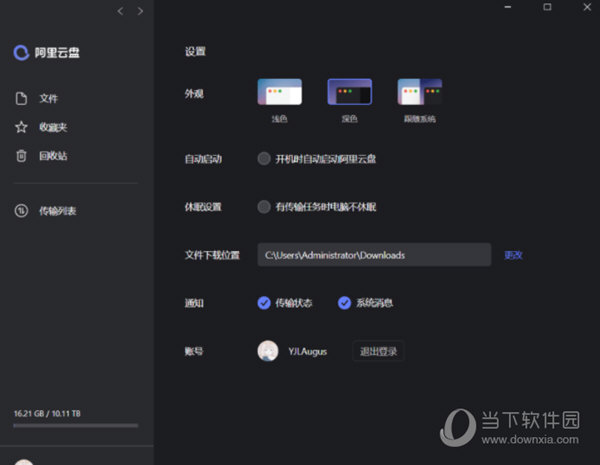The height and width of the screenshot is (465, 600).
Task: Open the 回收站 recycle bin item
Action: 53,156
